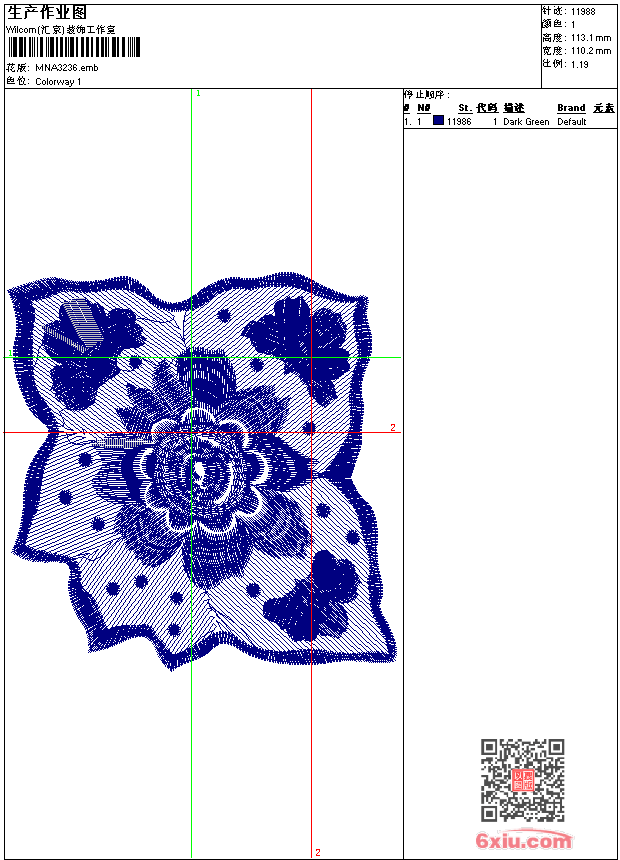620x860 pixels.
Task: Click red guide marker 2 at bottom
Action: coord(318,852)
